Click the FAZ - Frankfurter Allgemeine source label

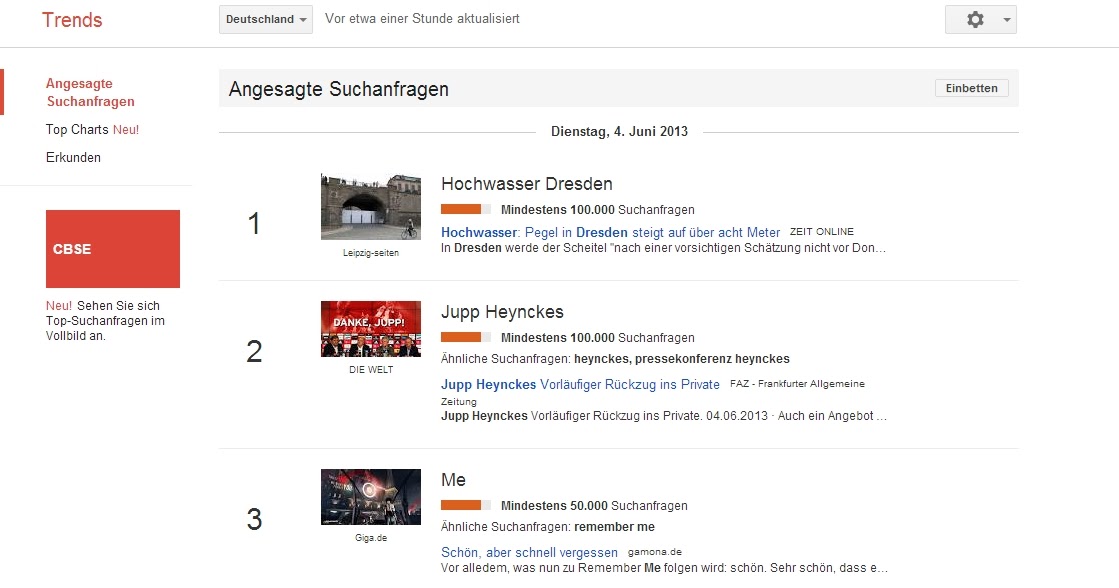pos(797,383)
